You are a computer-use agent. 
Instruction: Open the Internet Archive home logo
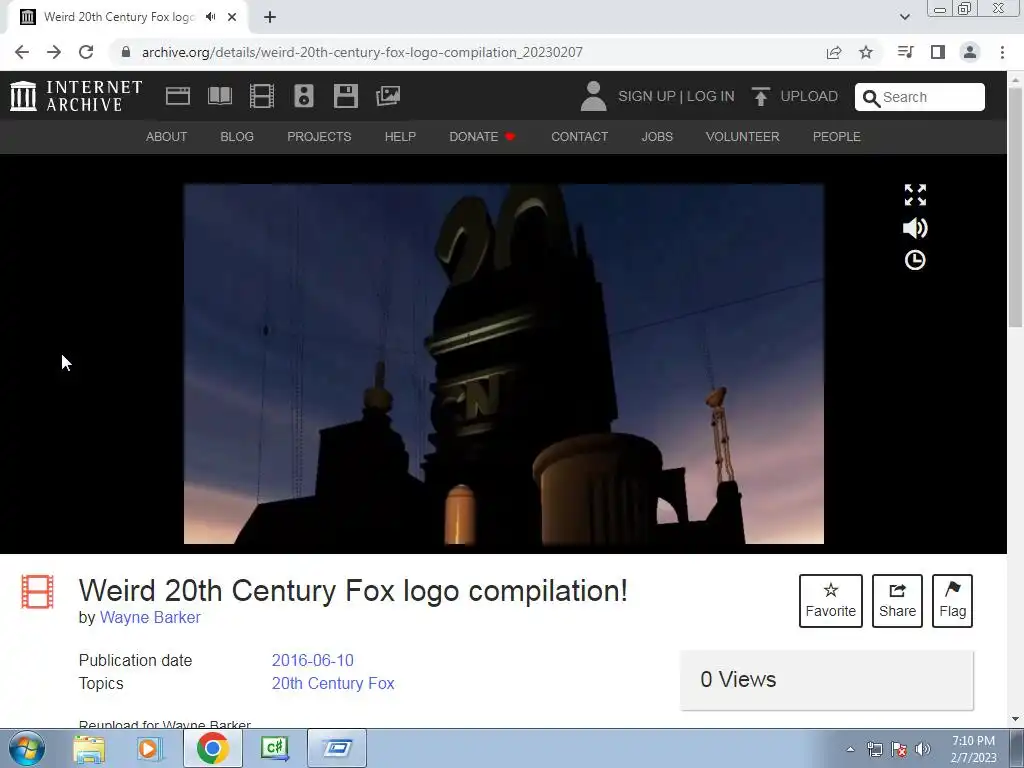click(x=76, y=96)
